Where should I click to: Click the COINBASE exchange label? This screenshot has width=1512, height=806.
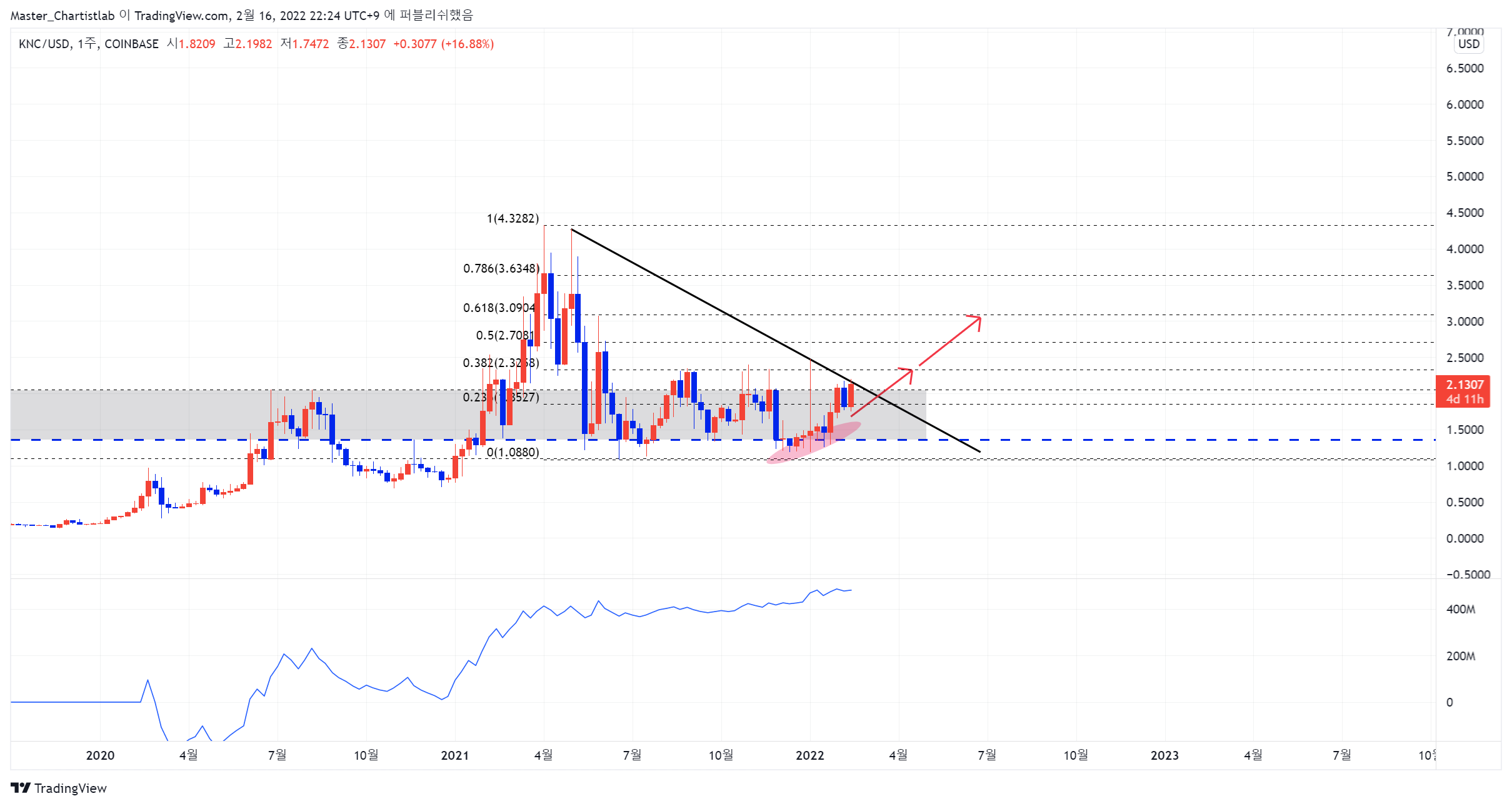tap(131, 44)
